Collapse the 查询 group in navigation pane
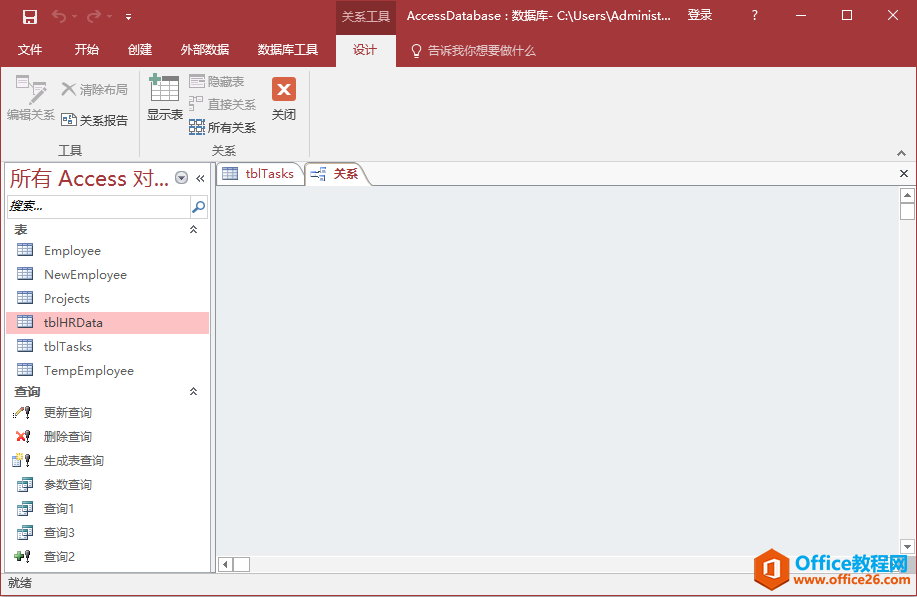 click(194, 392)
